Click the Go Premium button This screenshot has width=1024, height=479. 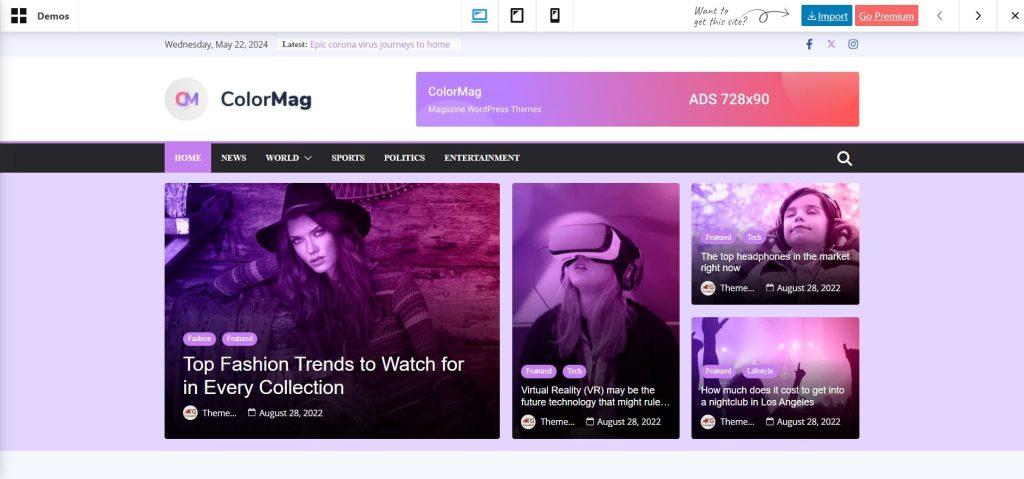coord(886,16)
